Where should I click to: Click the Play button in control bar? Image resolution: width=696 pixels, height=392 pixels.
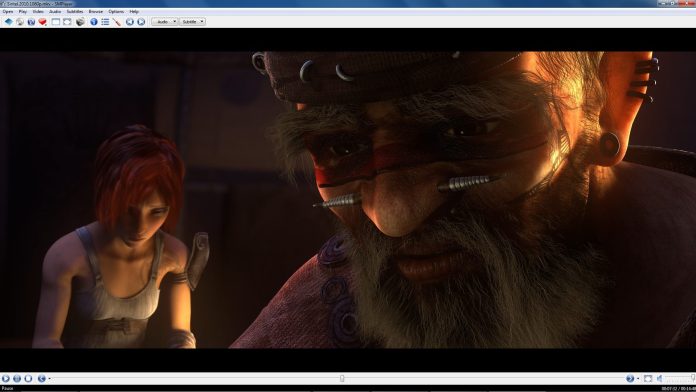[x=5, y=378]
